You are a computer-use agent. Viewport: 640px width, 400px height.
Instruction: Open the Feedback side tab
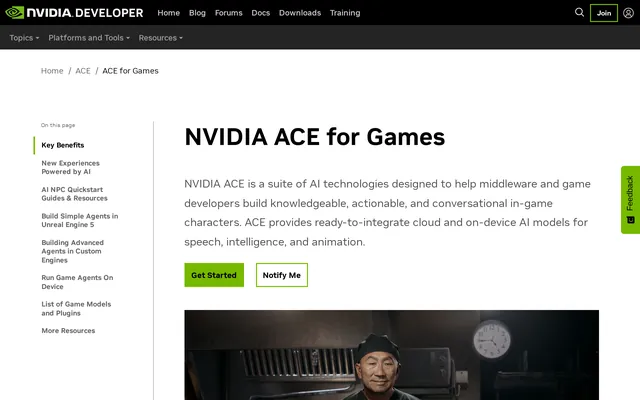coord(630,200)
